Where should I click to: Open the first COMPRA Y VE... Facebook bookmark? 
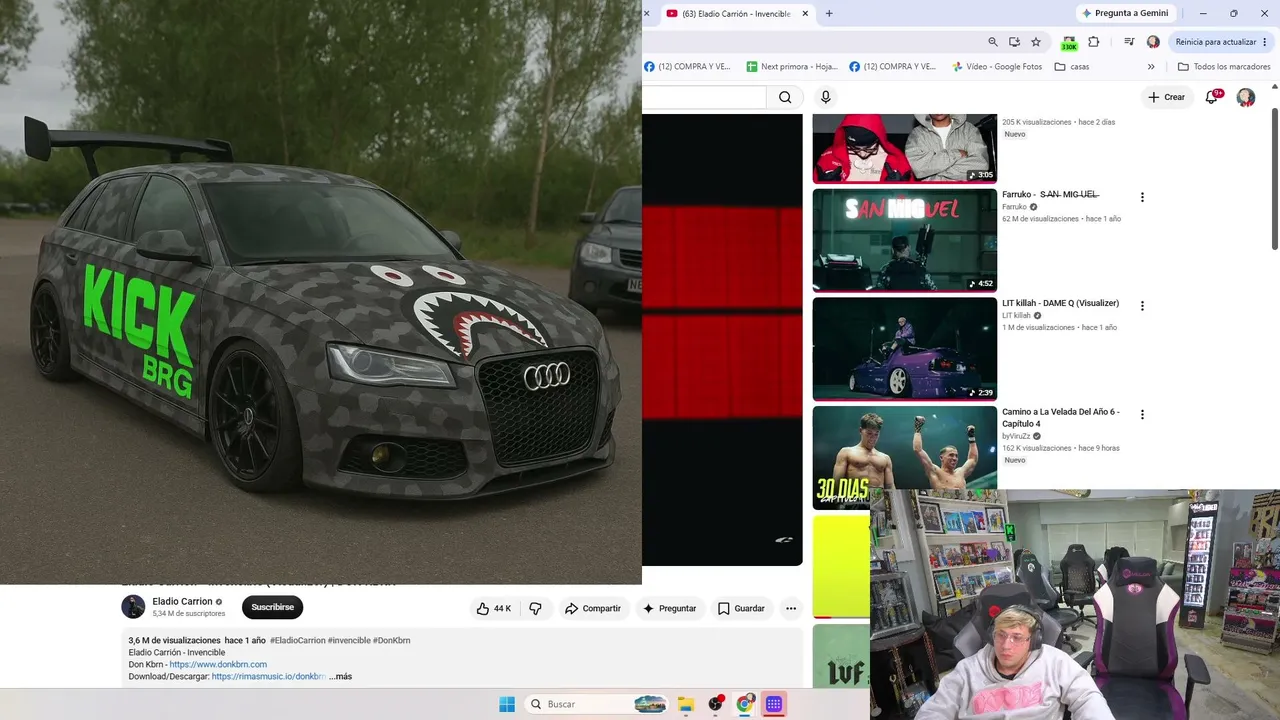pos(687,67)
